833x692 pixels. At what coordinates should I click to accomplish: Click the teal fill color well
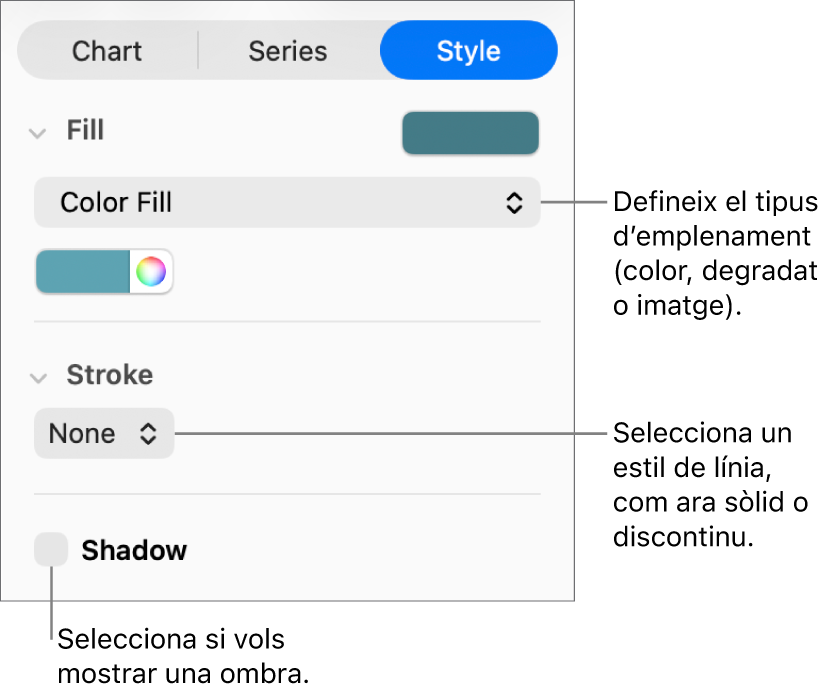point(471,132)
